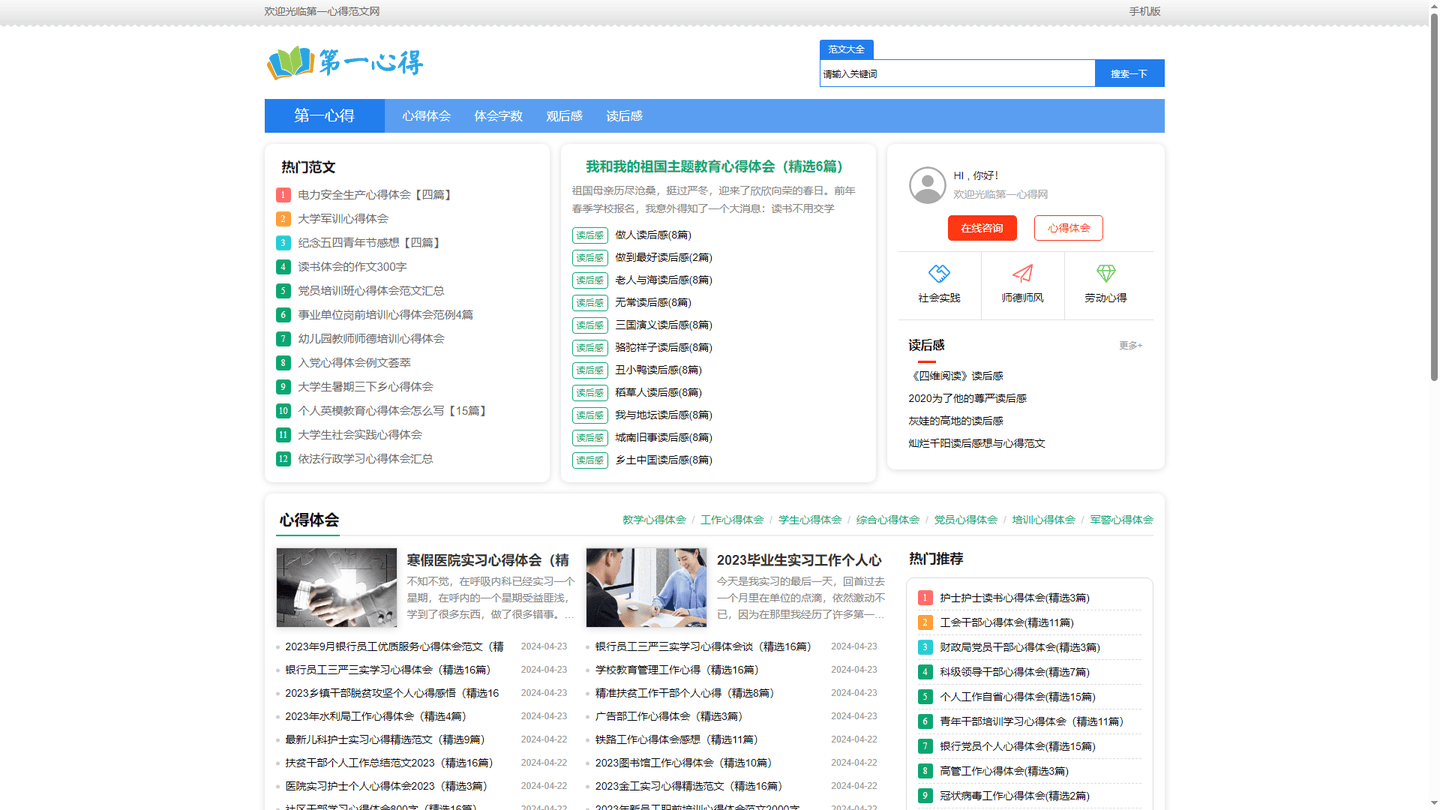Open 社会实践 handshake icon
The width and height of the screenshot is (1440, 810).
(939, 273)
